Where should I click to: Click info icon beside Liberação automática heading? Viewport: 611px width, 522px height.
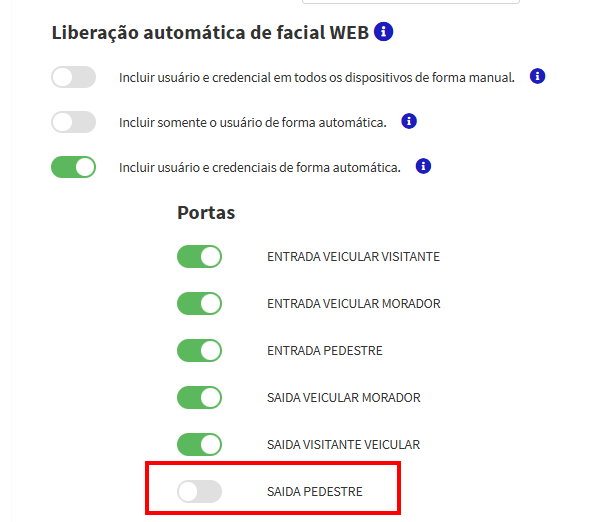[x=383, y=32]
